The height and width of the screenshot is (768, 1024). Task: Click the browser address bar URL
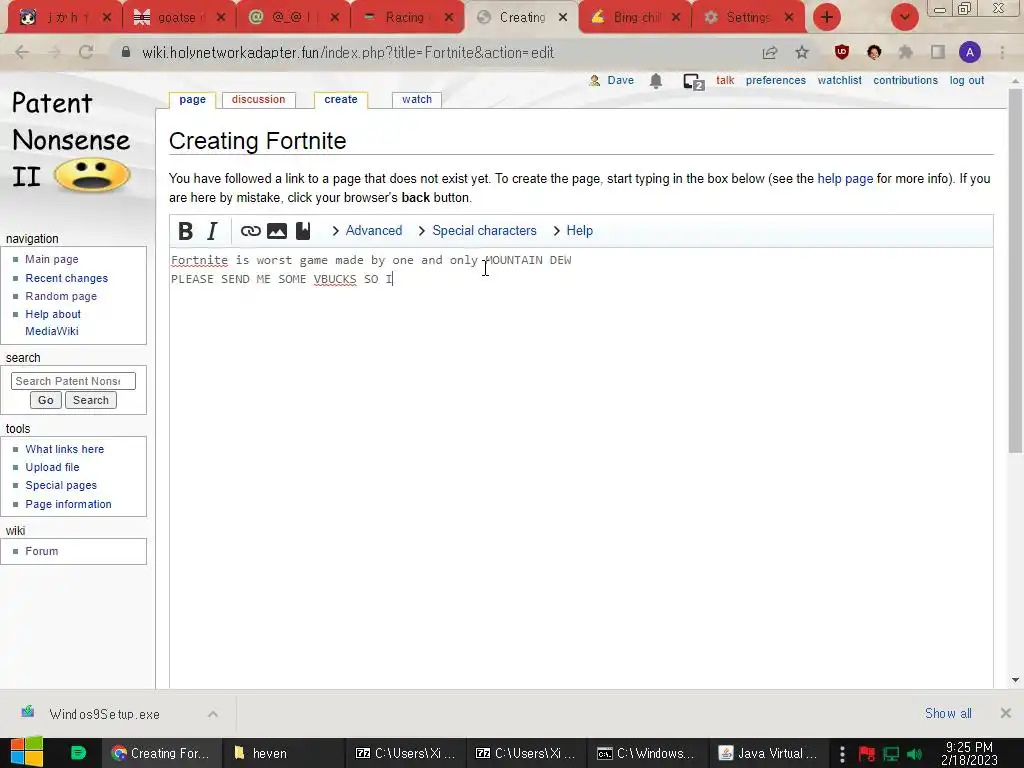coord(348,52)
